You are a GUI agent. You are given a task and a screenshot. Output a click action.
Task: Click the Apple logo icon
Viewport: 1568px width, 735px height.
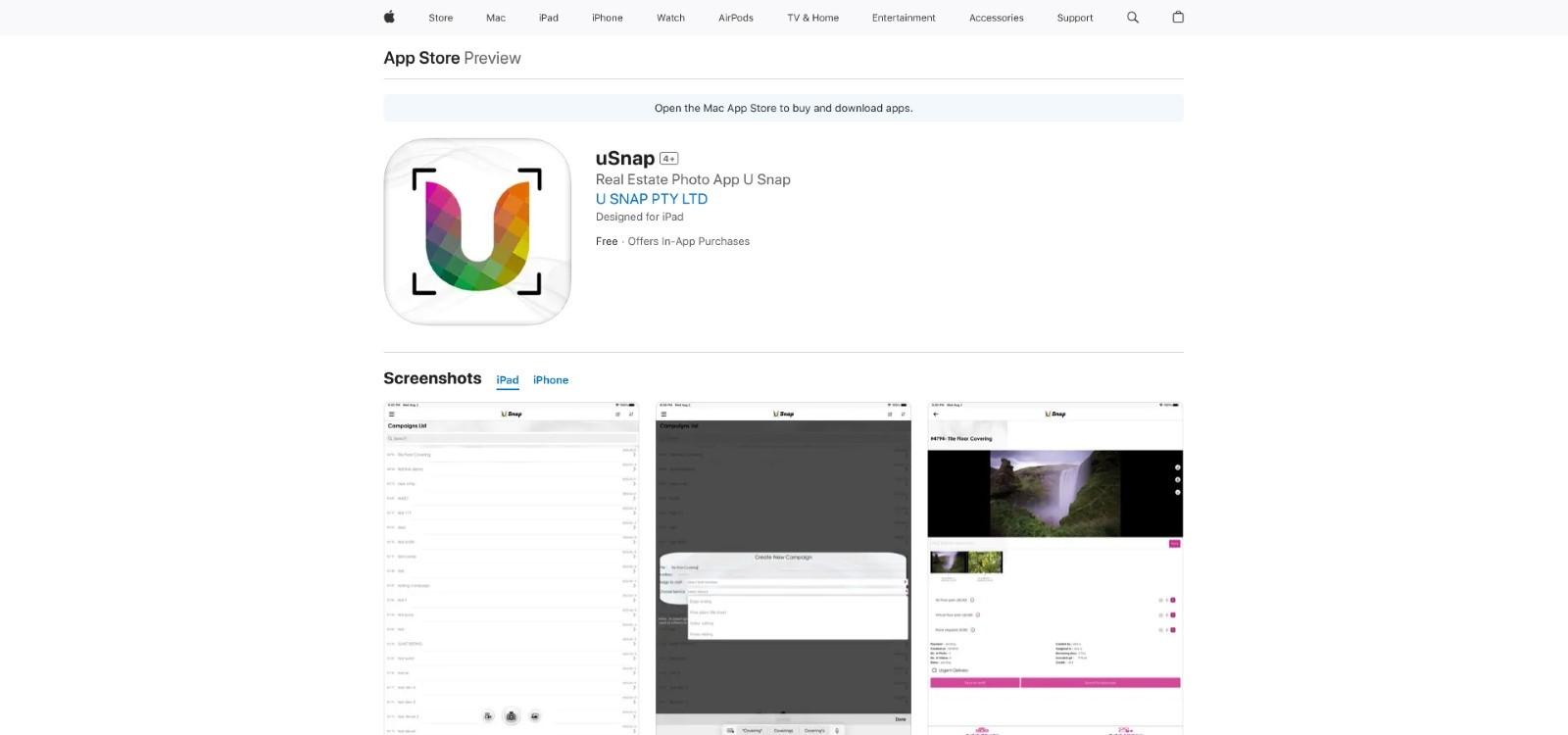tap(389, 17)
